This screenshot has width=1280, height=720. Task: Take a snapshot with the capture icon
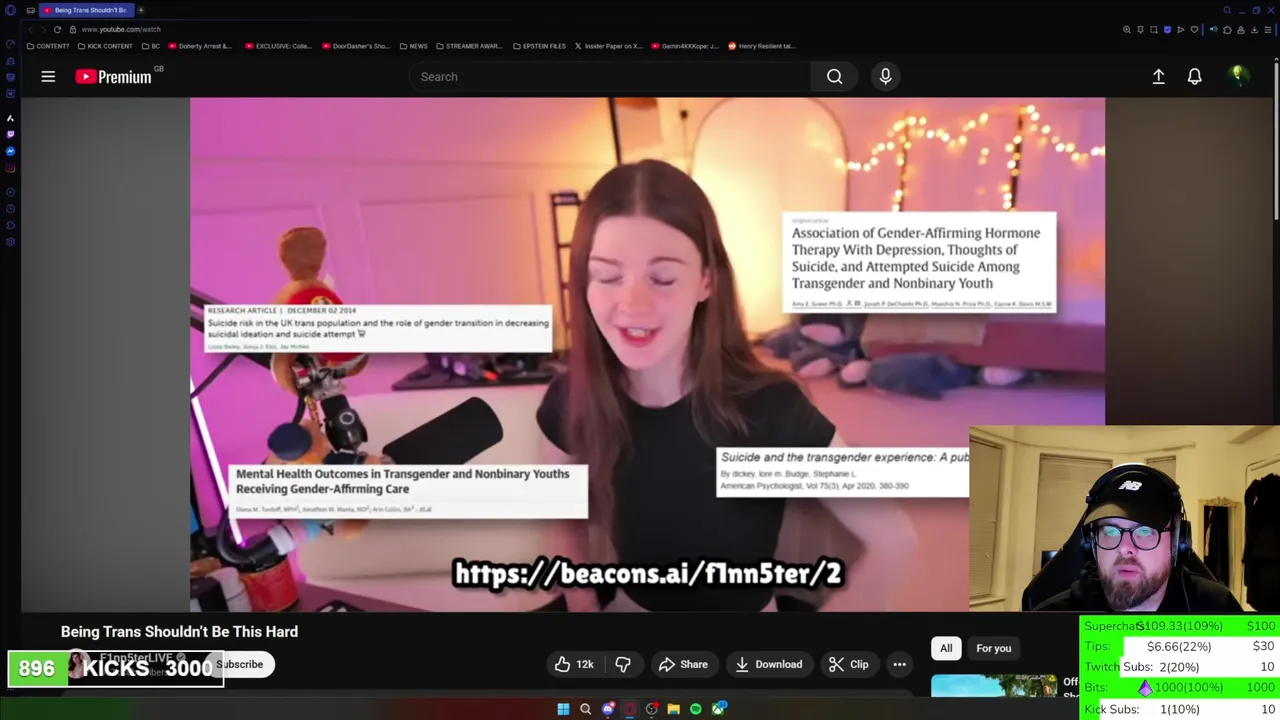pyautogui.click(x=1154, y=30)
